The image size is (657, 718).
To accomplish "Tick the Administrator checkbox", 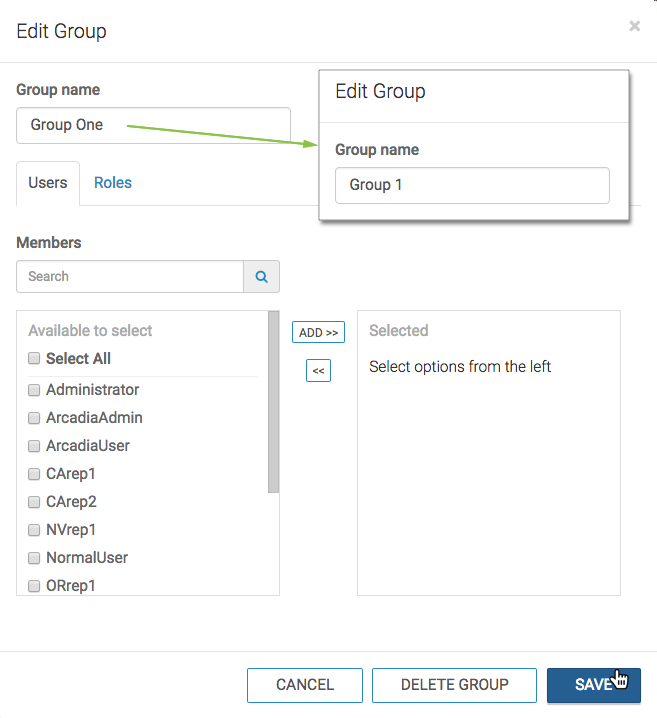I will (x=34, y=390).
